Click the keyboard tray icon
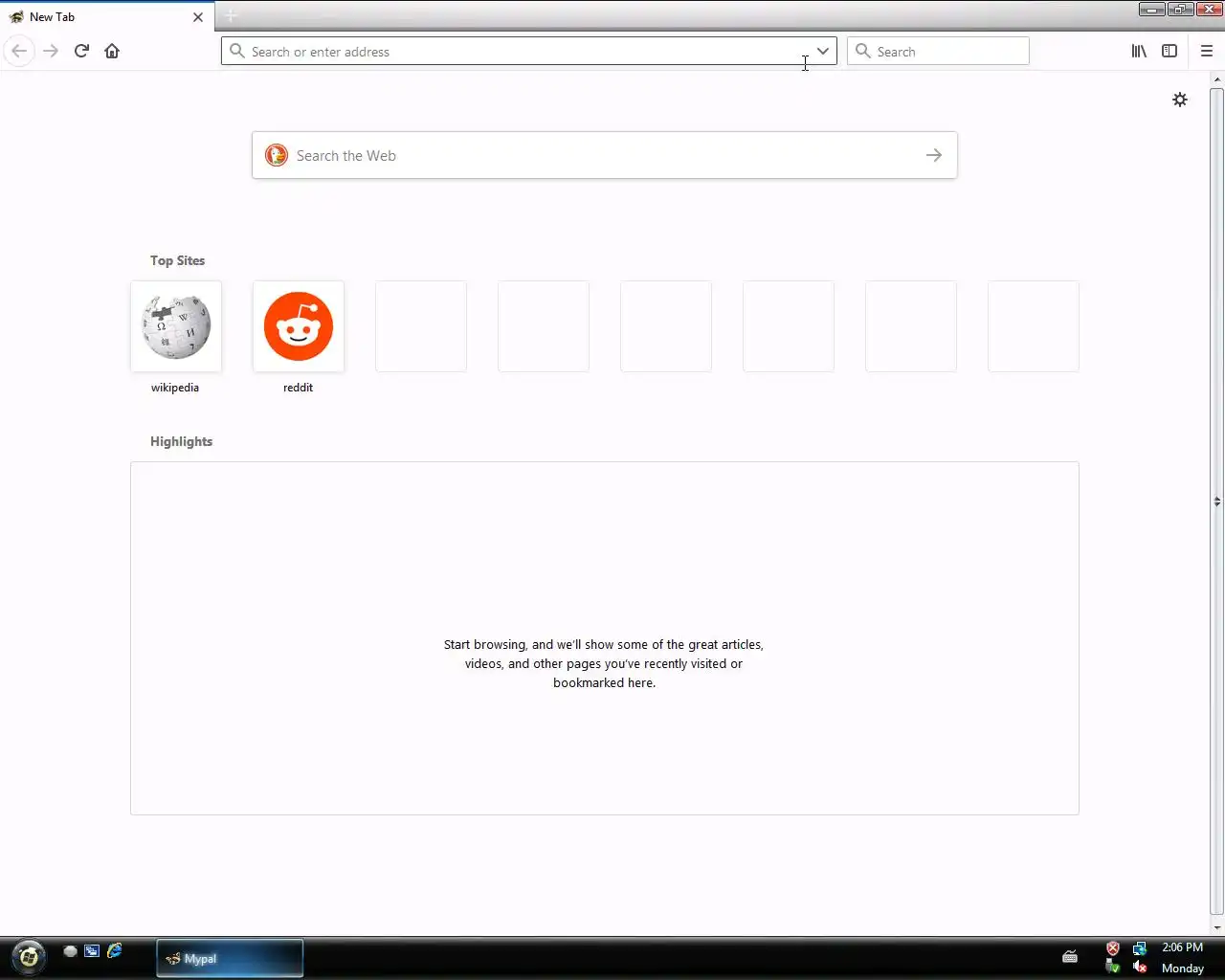Image resolution: width=1225 pixels, height=980 pixels. (x=1070, y=956)
